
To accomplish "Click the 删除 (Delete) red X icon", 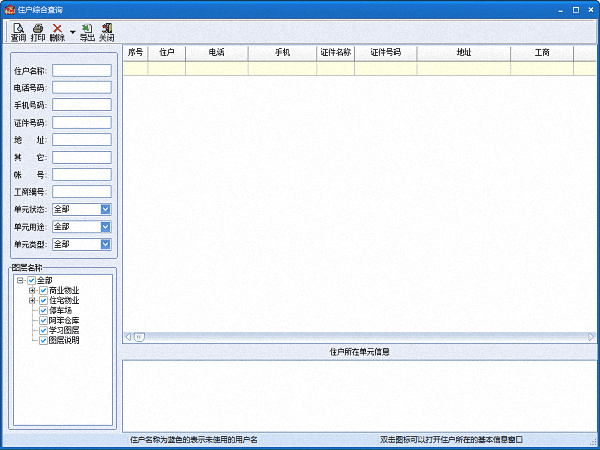I will [57, 32].
